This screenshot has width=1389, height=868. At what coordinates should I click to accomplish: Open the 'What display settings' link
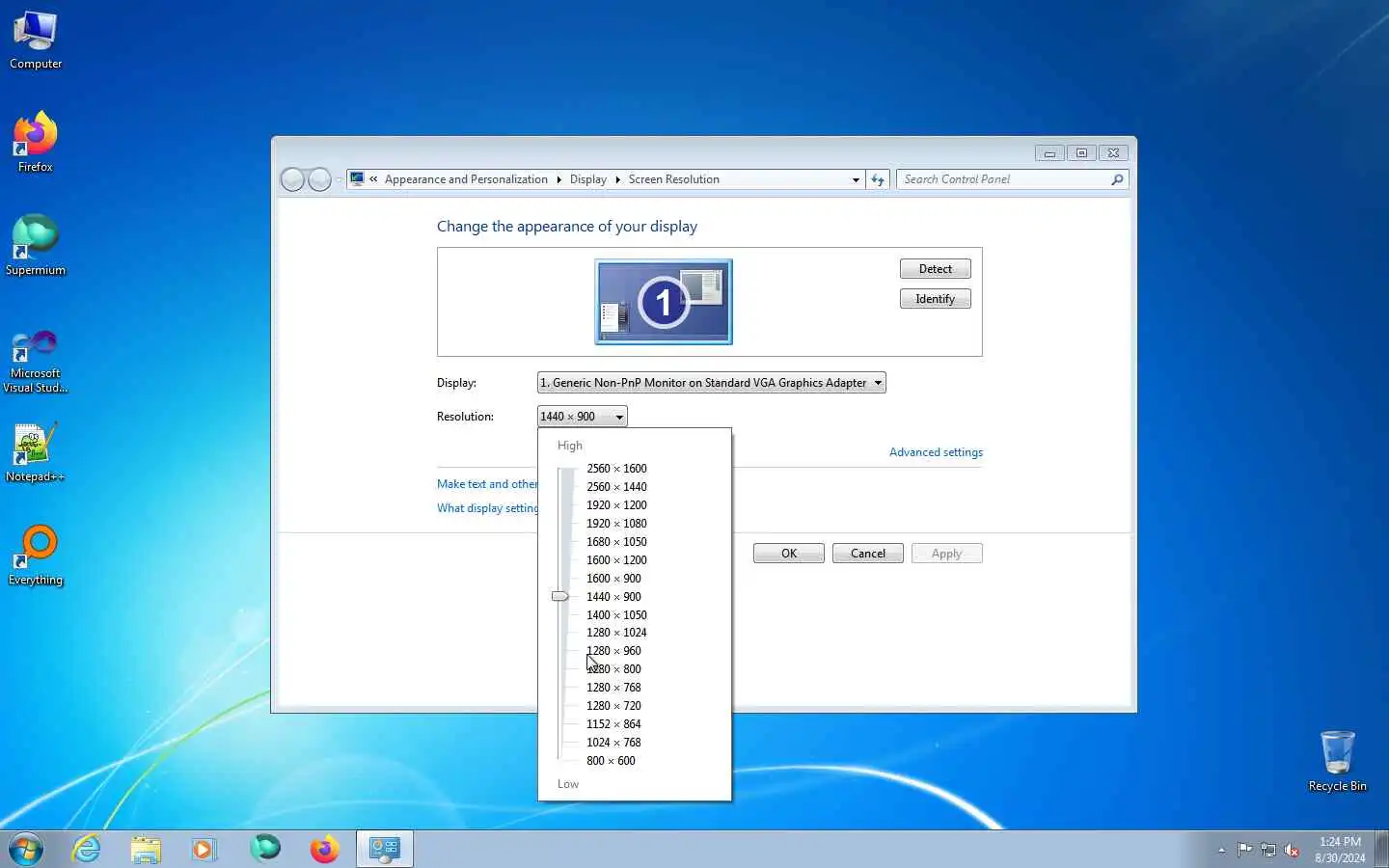[x=487, y=508]
